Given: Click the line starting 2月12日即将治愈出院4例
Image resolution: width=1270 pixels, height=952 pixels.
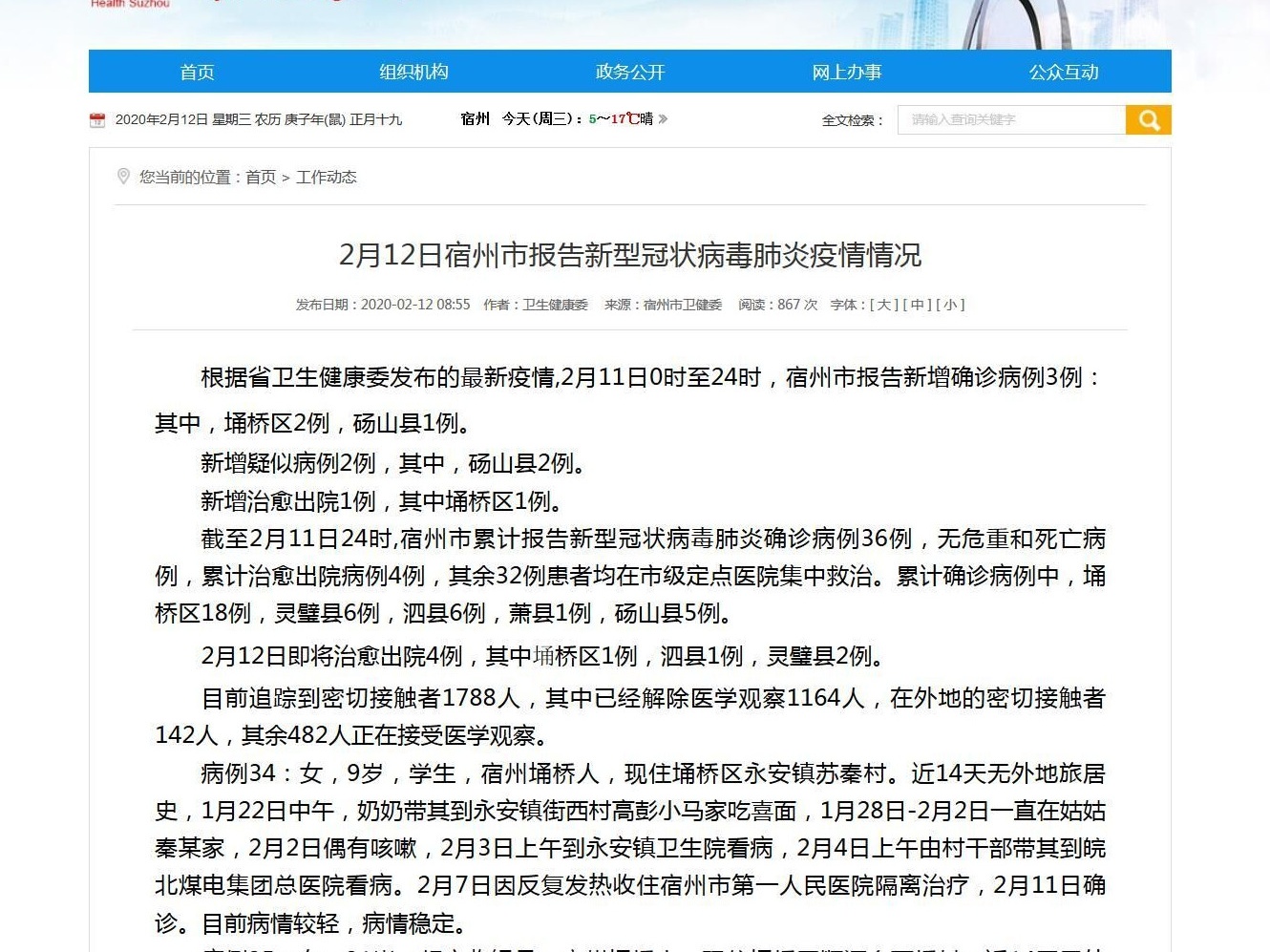Looking at the screenshot, I should pyautogui.click(x=541, y=656).
